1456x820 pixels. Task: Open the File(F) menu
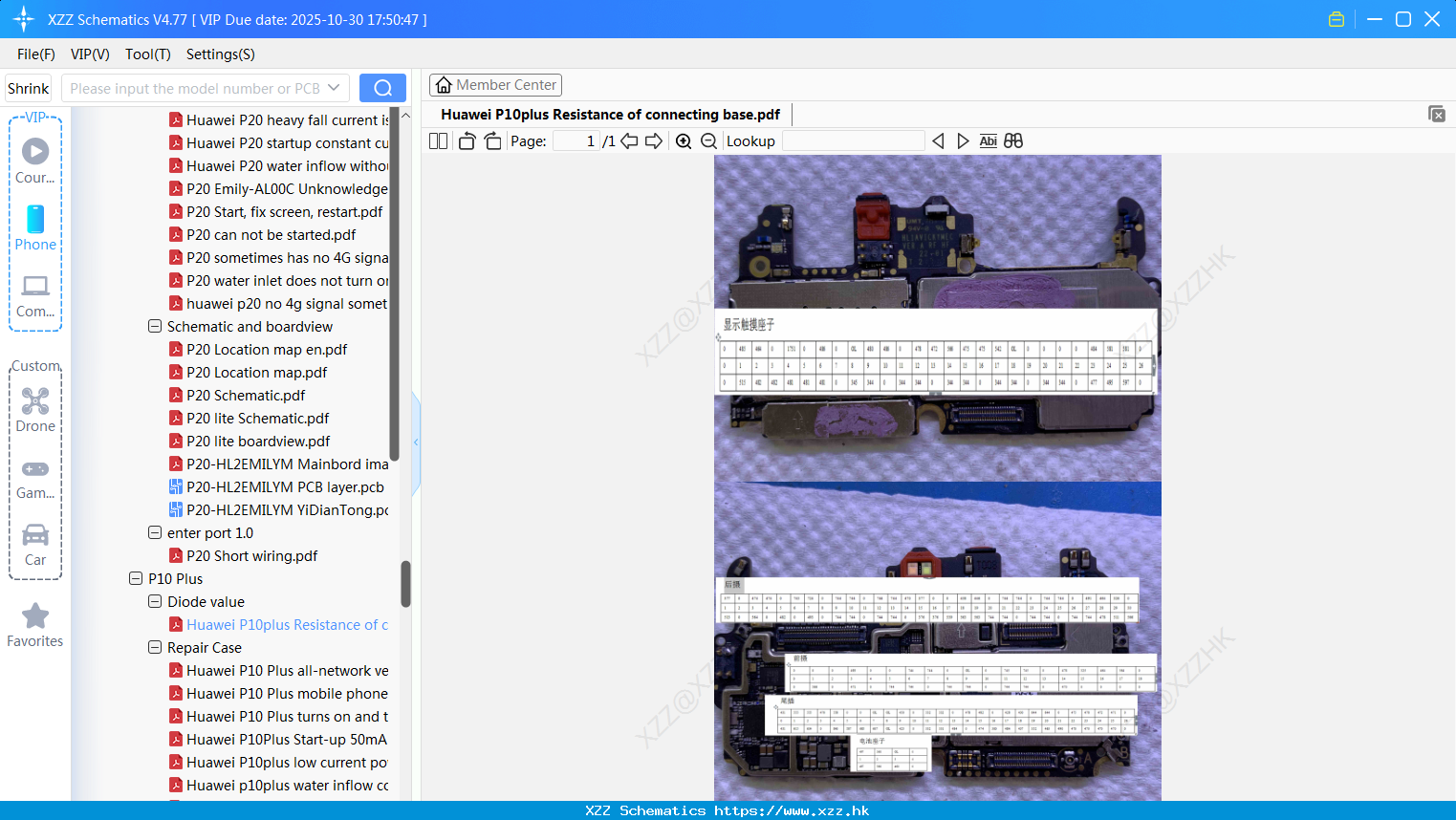[36, 54]
